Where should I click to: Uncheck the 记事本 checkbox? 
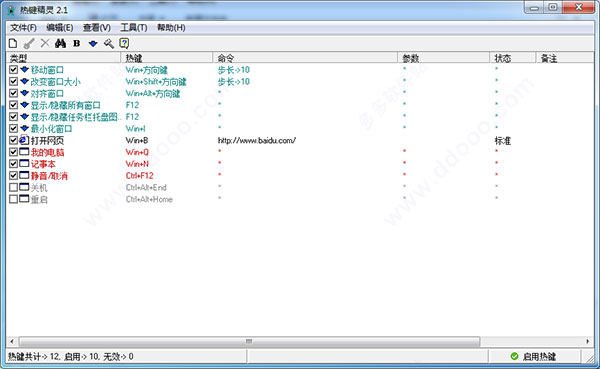point(13,164)
